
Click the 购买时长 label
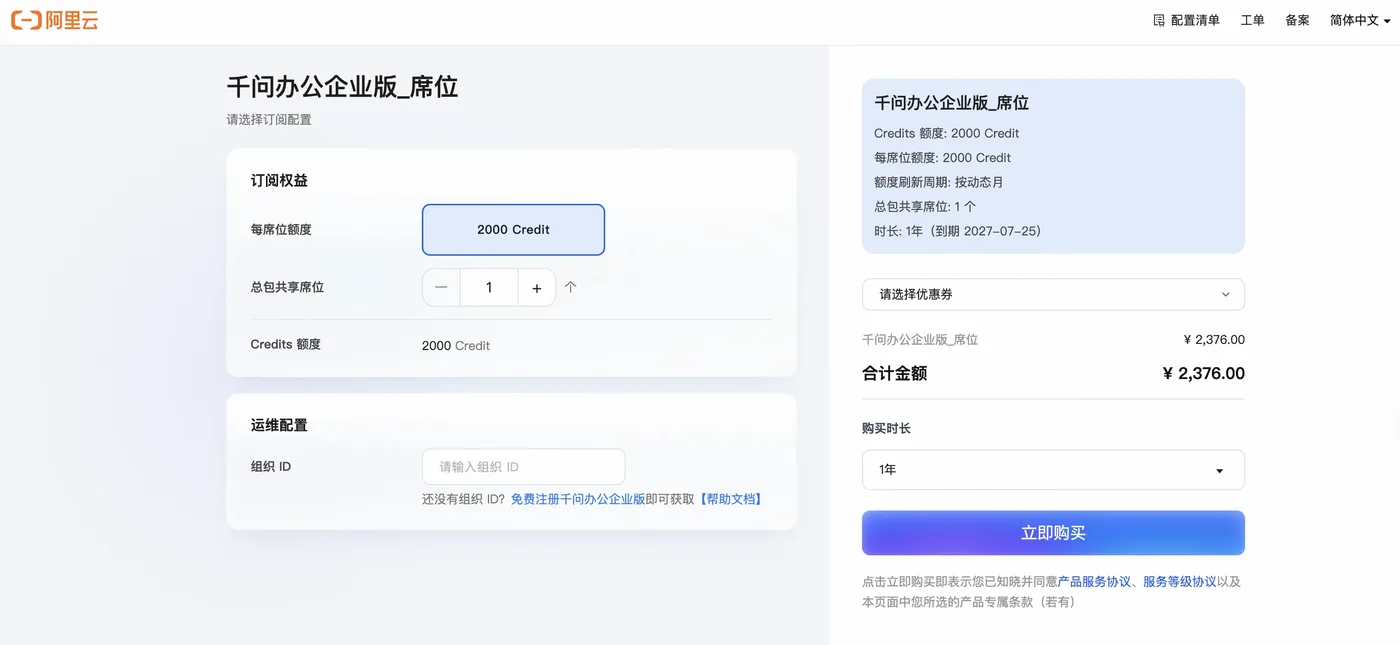886,428
